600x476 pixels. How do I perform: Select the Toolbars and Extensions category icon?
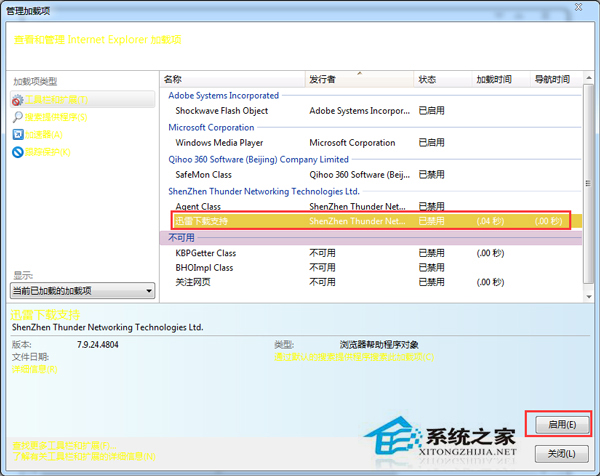18,100
